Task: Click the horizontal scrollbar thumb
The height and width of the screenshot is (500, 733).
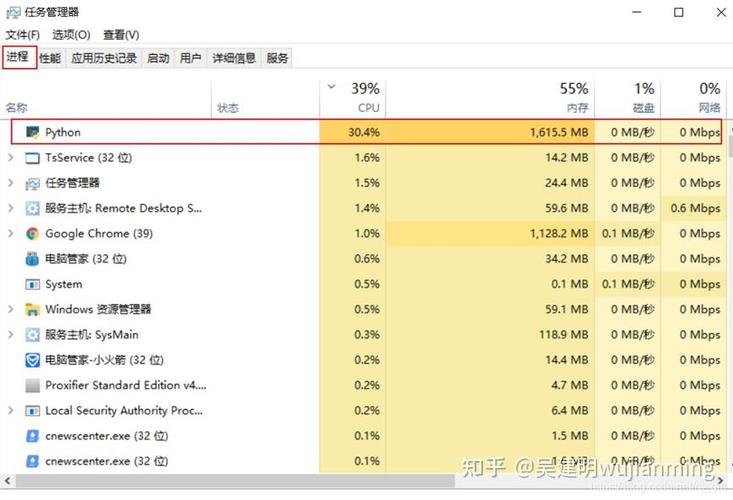Action: [235, 480]
